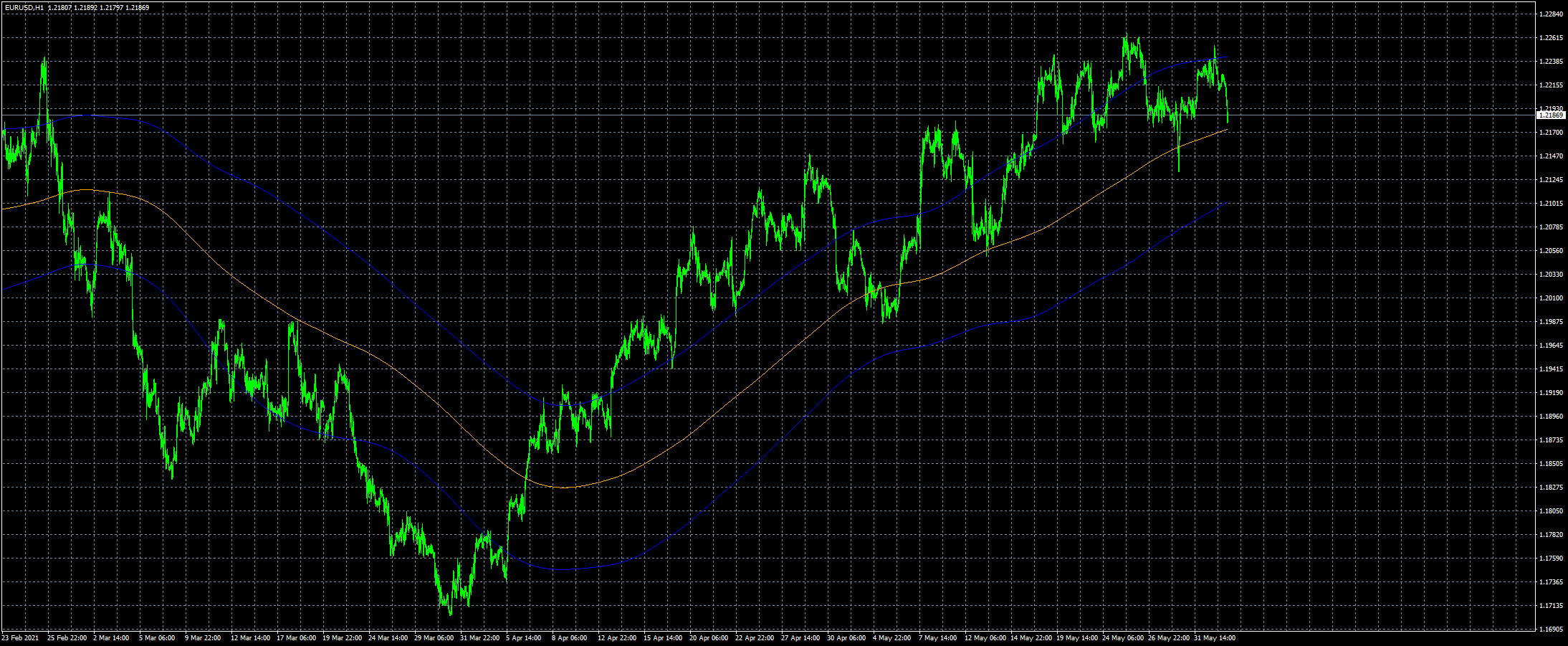1568x646 pixels.
Task: Click the 19 Mar 22:00 time label
Action: (342, 637)
